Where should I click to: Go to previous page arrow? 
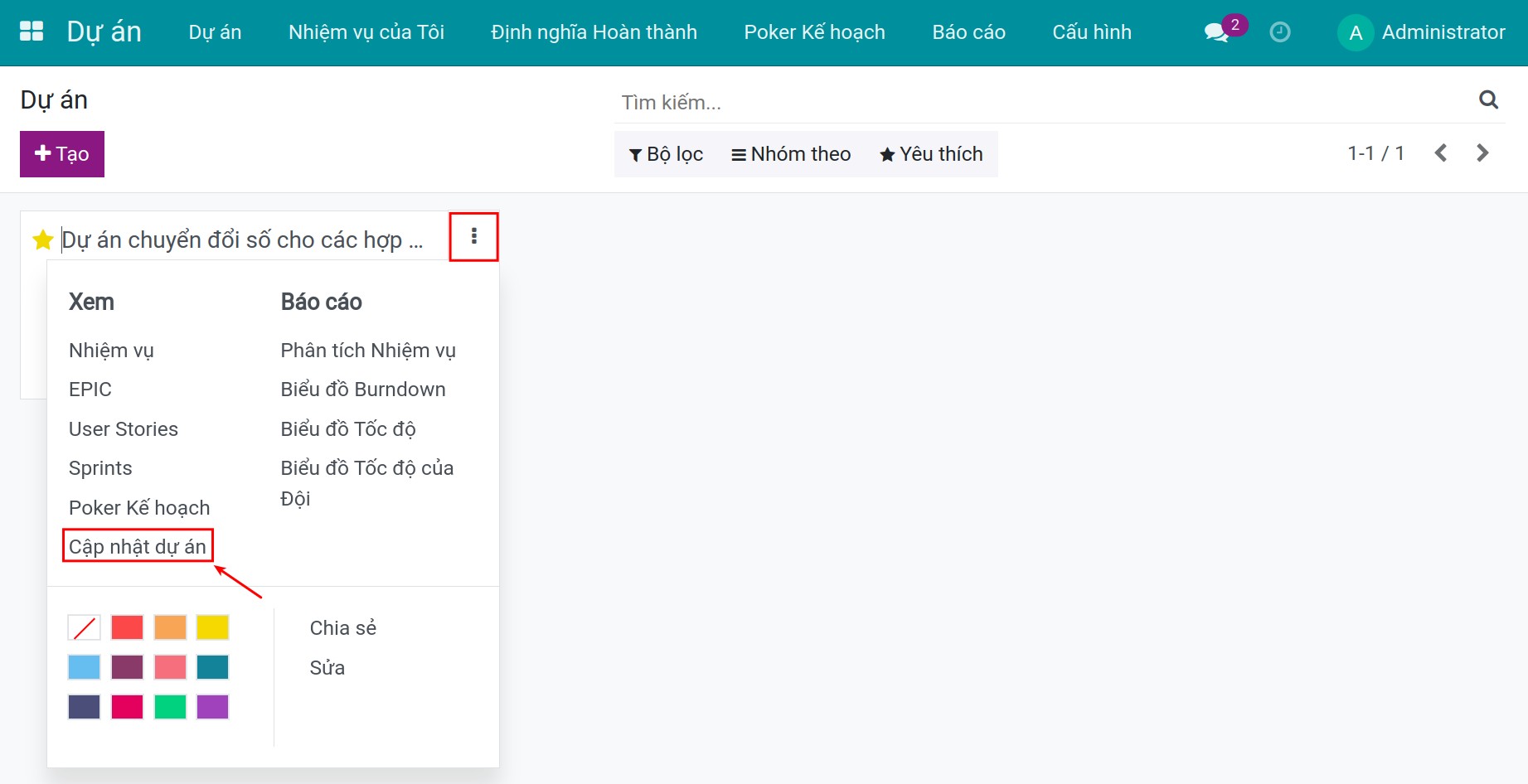pyautogui.click(x=1441, y=153)
